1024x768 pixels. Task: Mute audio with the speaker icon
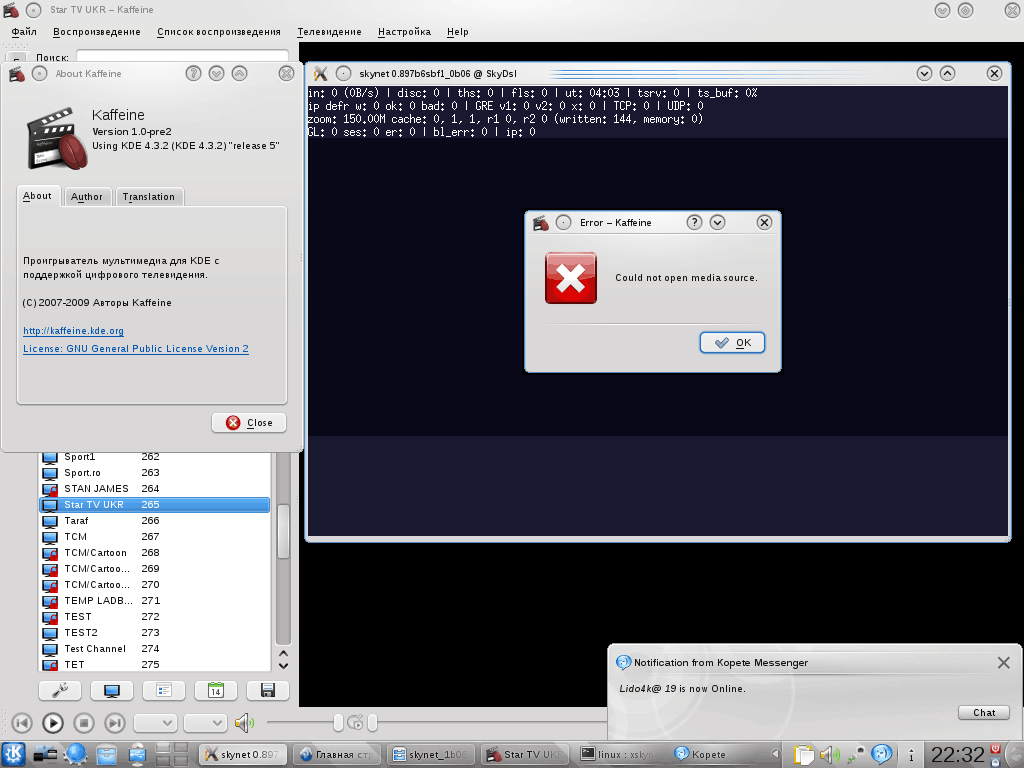pos(244,723)
